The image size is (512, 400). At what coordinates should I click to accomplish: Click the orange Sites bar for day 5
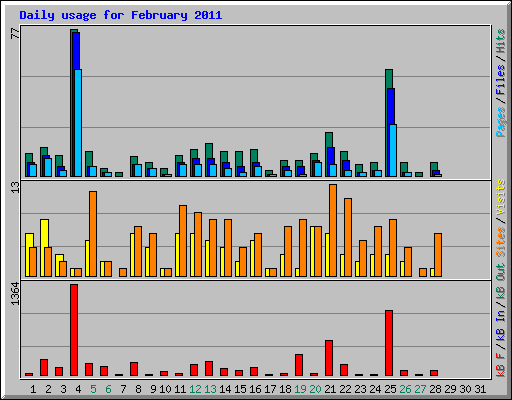pos(93,234)
